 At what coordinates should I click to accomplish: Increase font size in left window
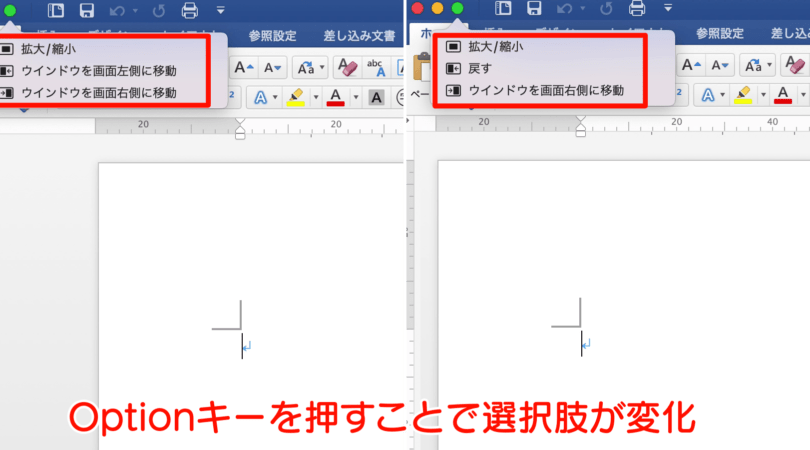tap(244, 68)
